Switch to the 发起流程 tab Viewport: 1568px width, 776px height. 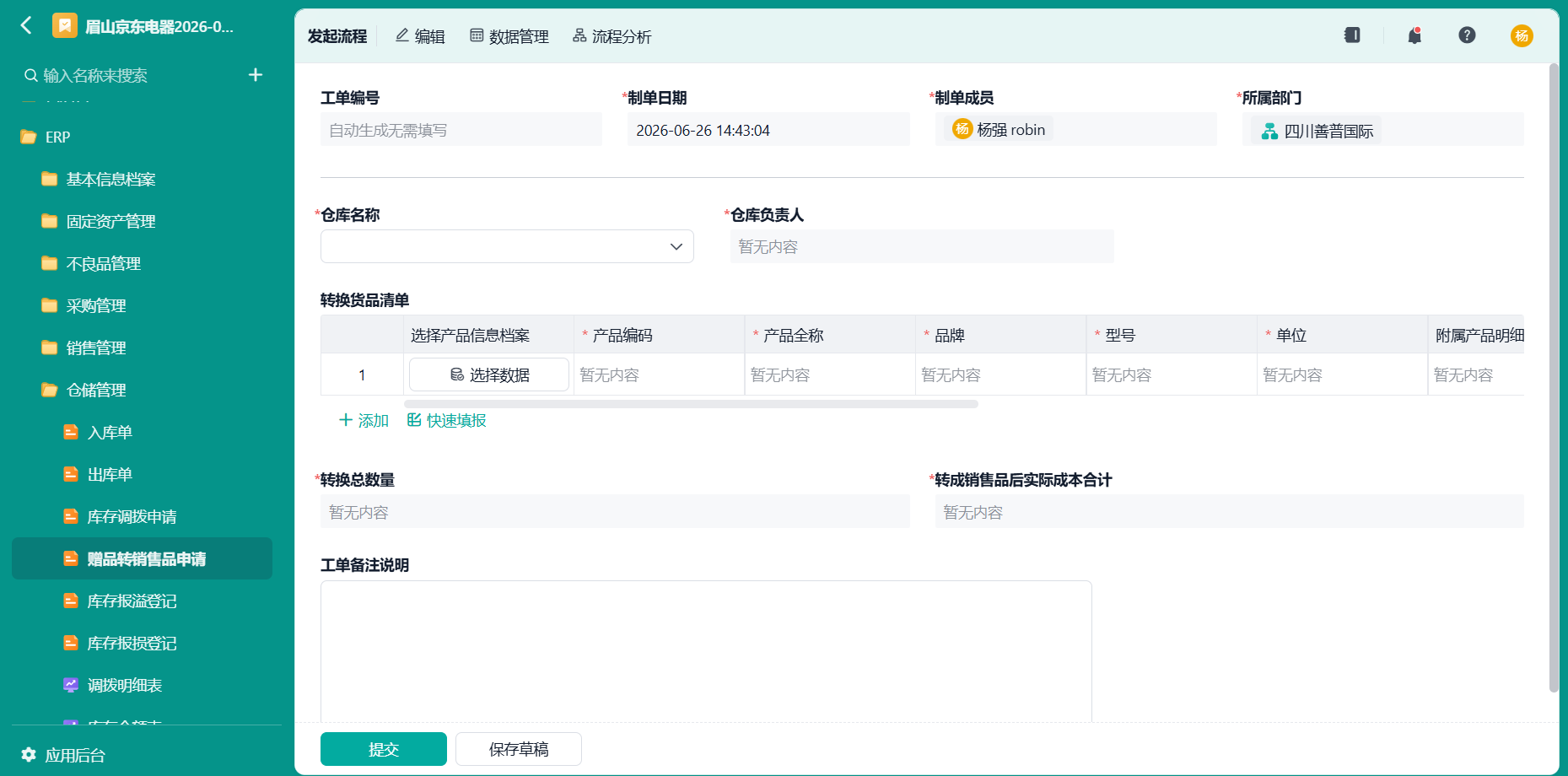pyautogui.click(x=337, y=36)
